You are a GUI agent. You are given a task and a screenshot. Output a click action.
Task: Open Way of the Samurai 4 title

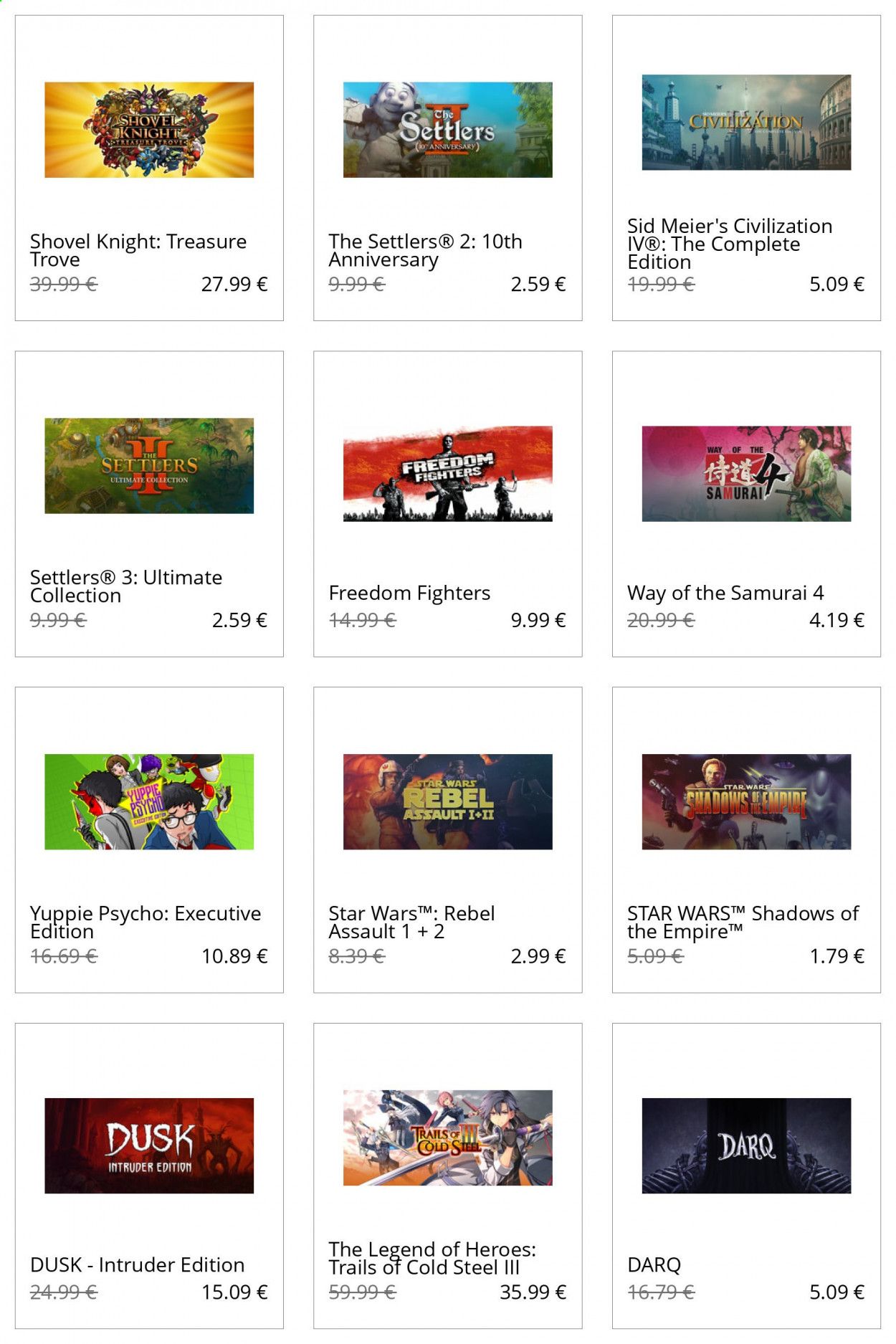725,593
